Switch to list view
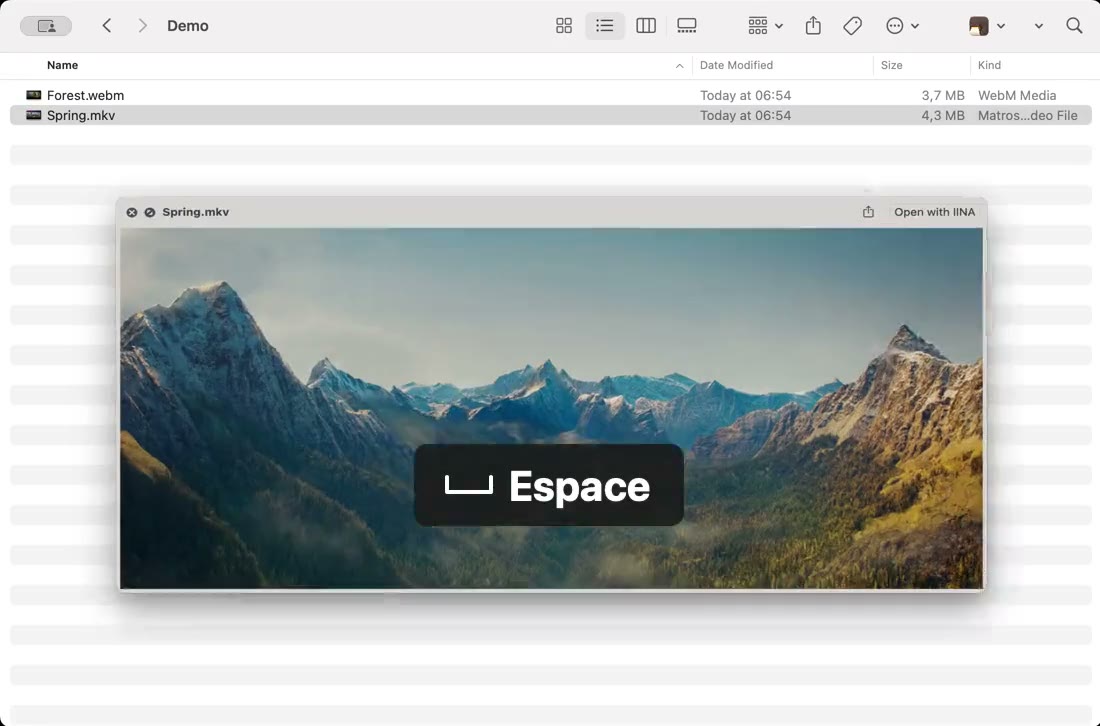Viewport: 1100px width, 726px height. [x=605, y=26]
